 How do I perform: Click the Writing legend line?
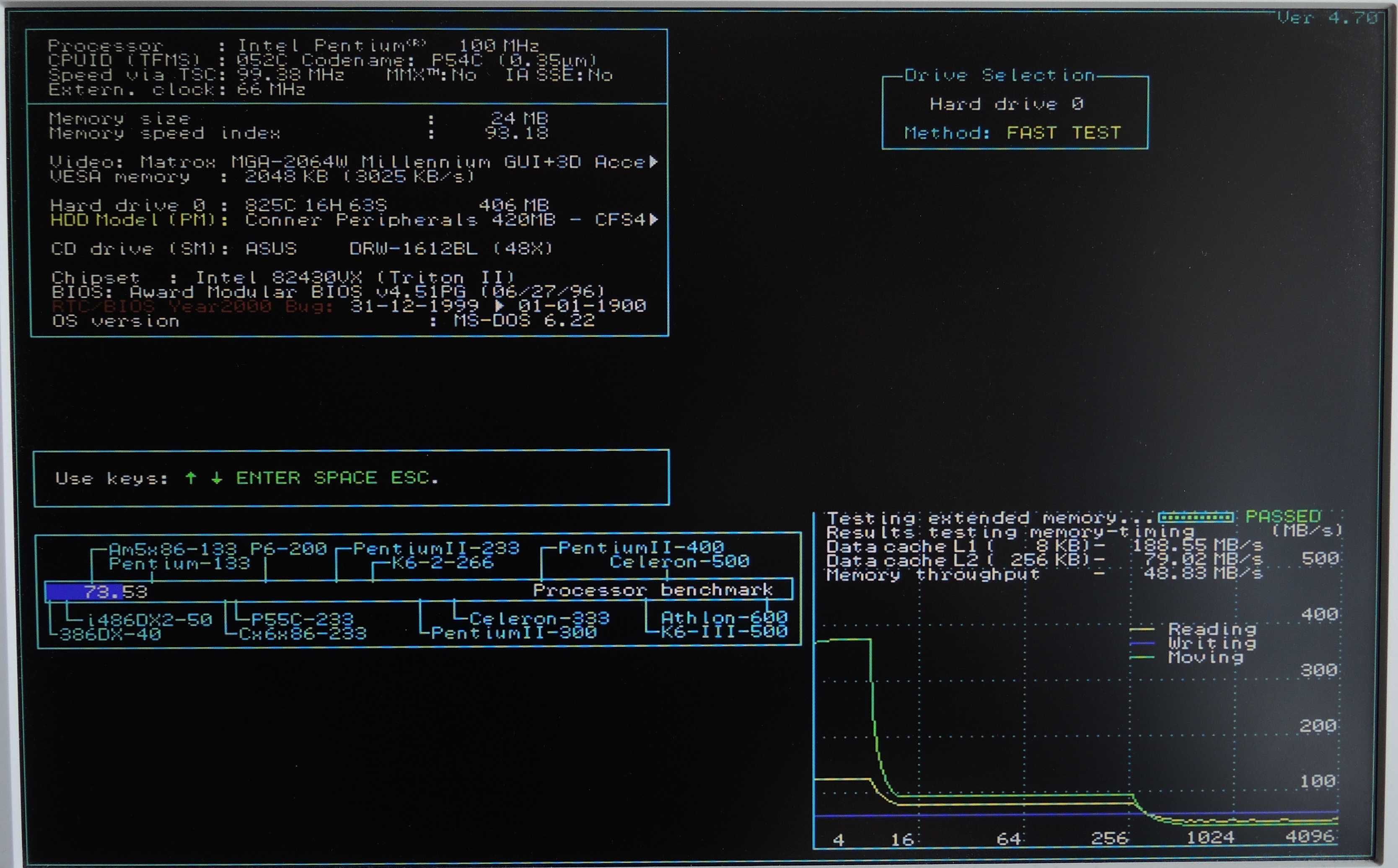[x=1142, y=643]
